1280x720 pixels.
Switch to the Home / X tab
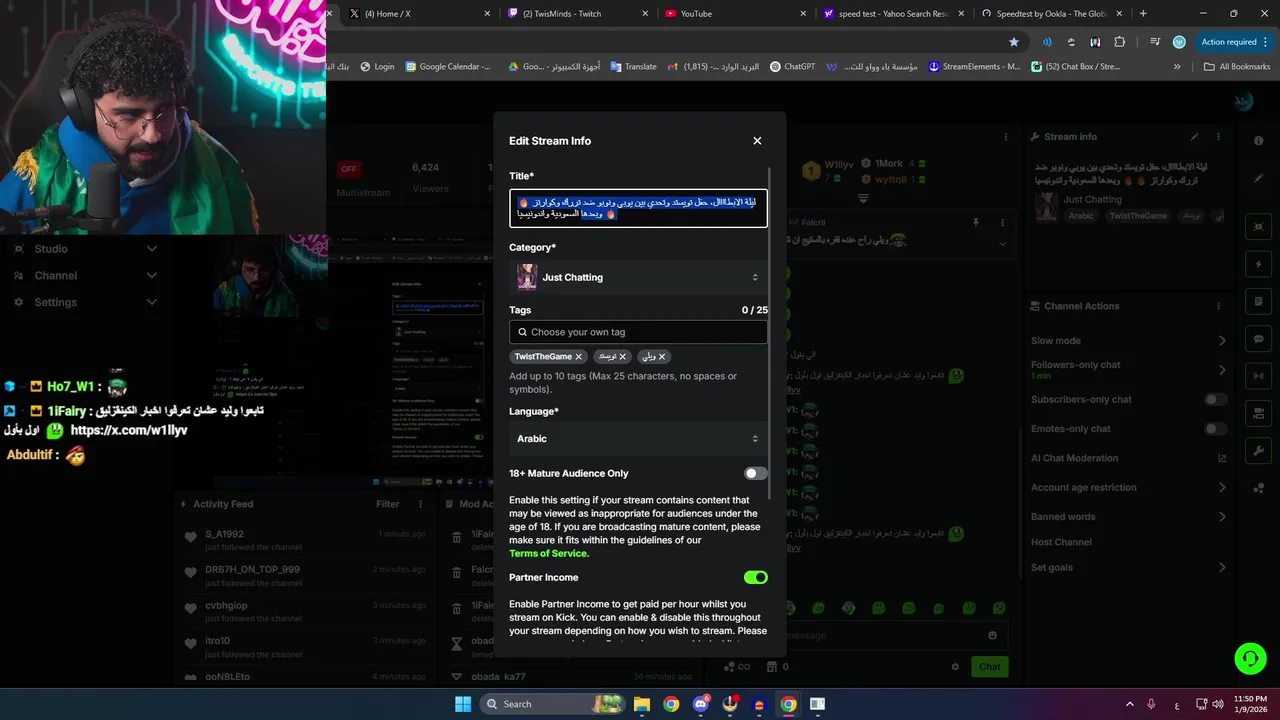pyautogui.click(x=418, y=13)
